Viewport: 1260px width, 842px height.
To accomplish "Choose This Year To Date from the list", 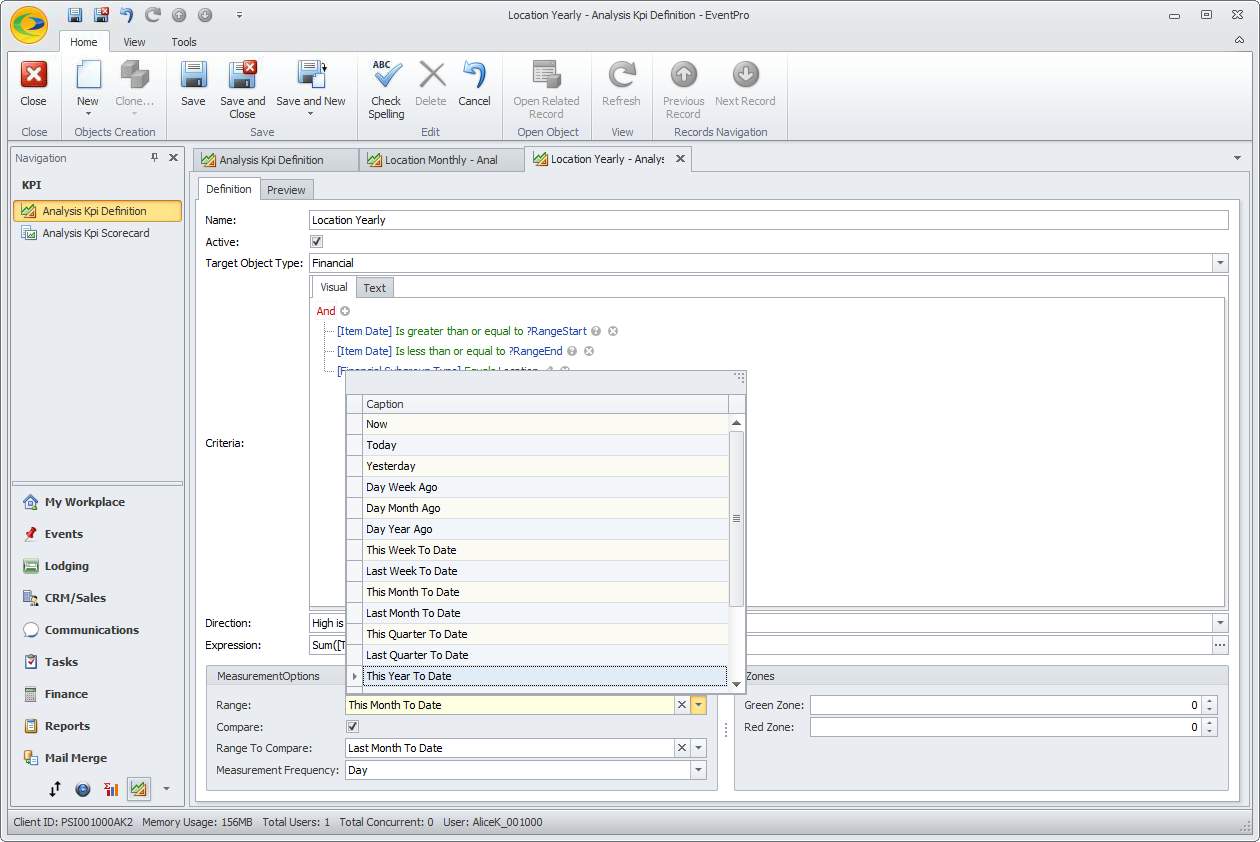I will 545,676.
